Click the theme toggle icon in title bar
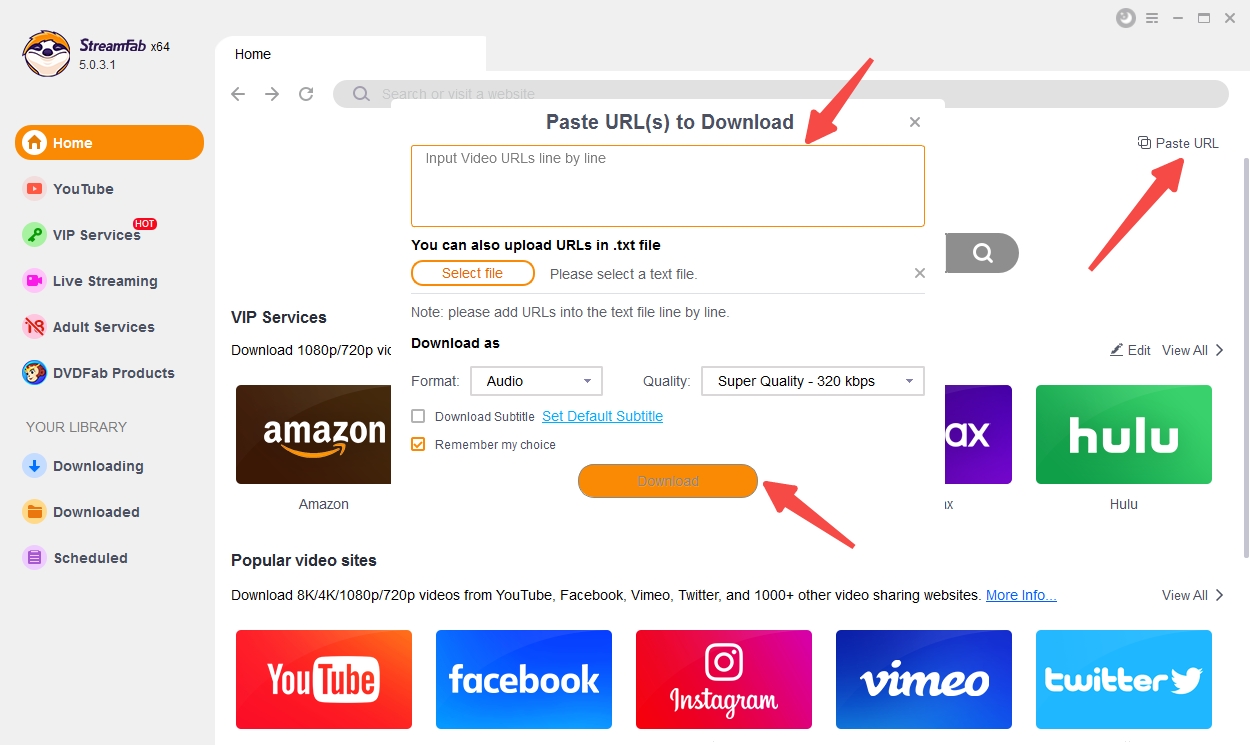 (1126, 18)
